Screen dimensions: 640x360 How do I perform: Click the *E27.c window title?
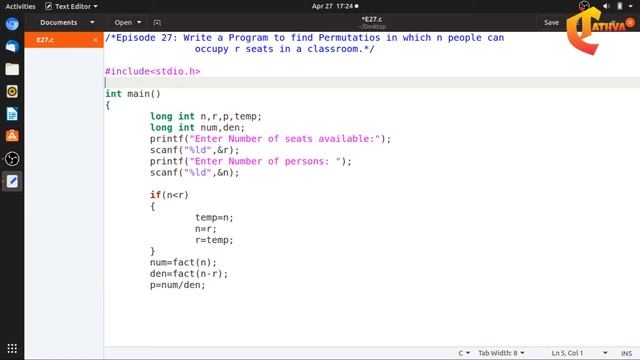[x=372, y=19]
